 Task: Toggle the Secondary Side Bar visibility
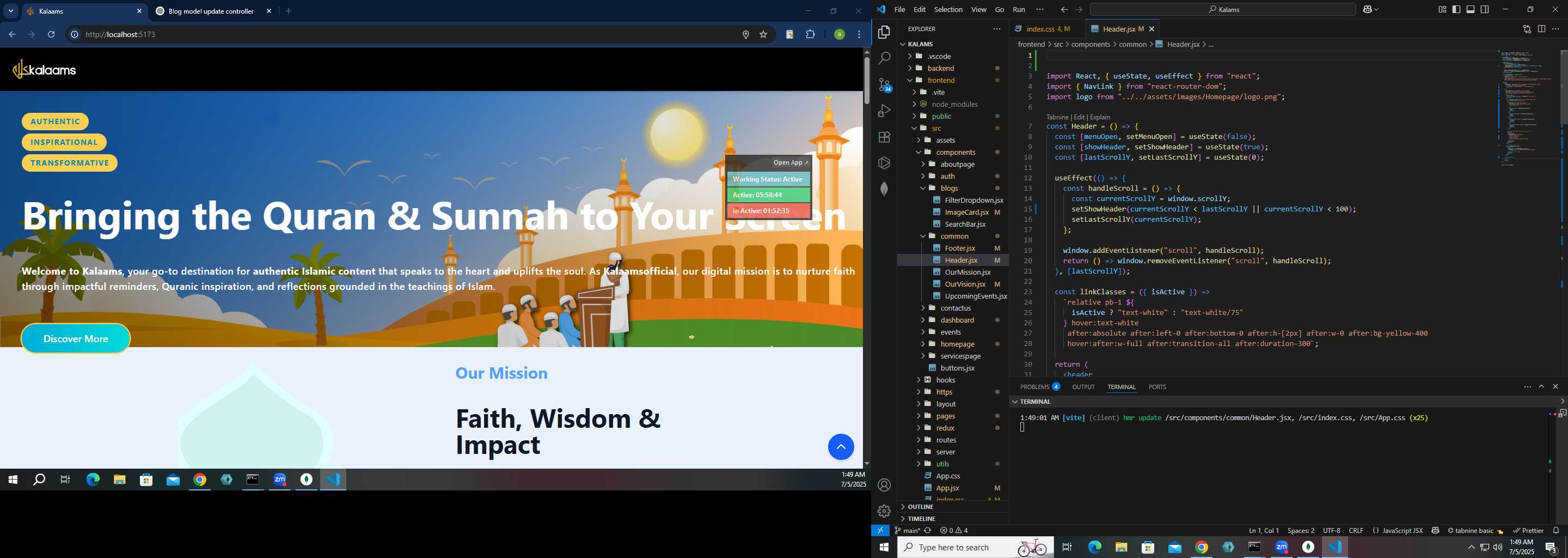(1485, 9)
